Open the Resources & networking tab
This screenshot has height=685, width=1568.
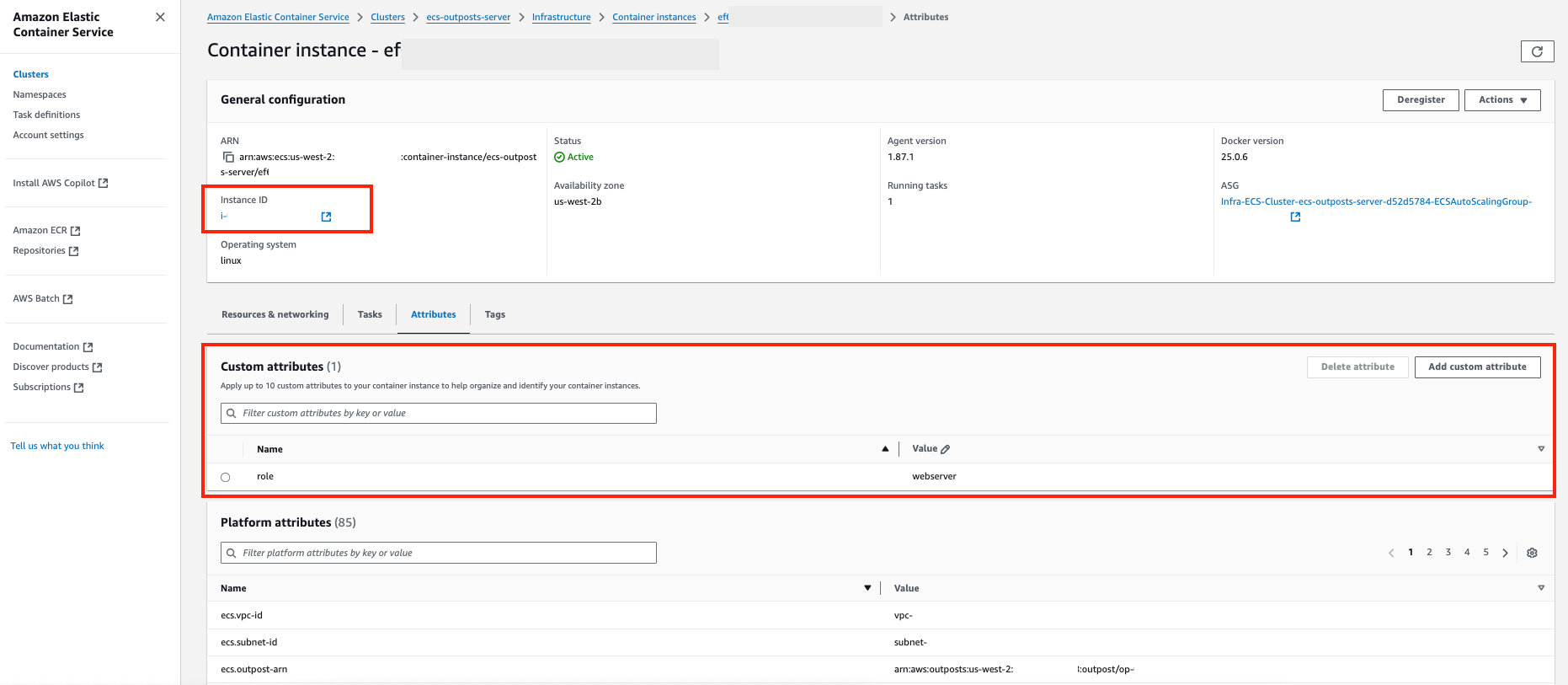tap(275, 314)
